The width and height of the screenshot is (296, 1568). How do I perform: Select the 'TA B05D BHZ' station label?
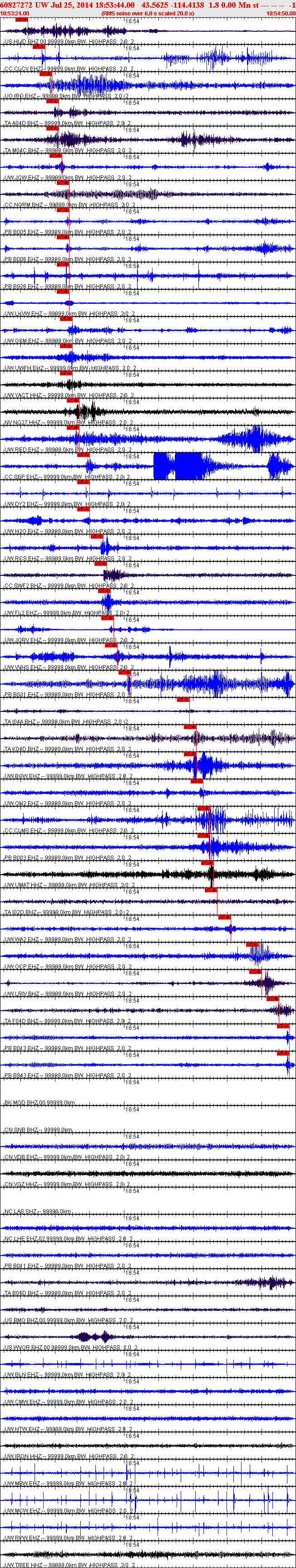[x=22, y=1294]
